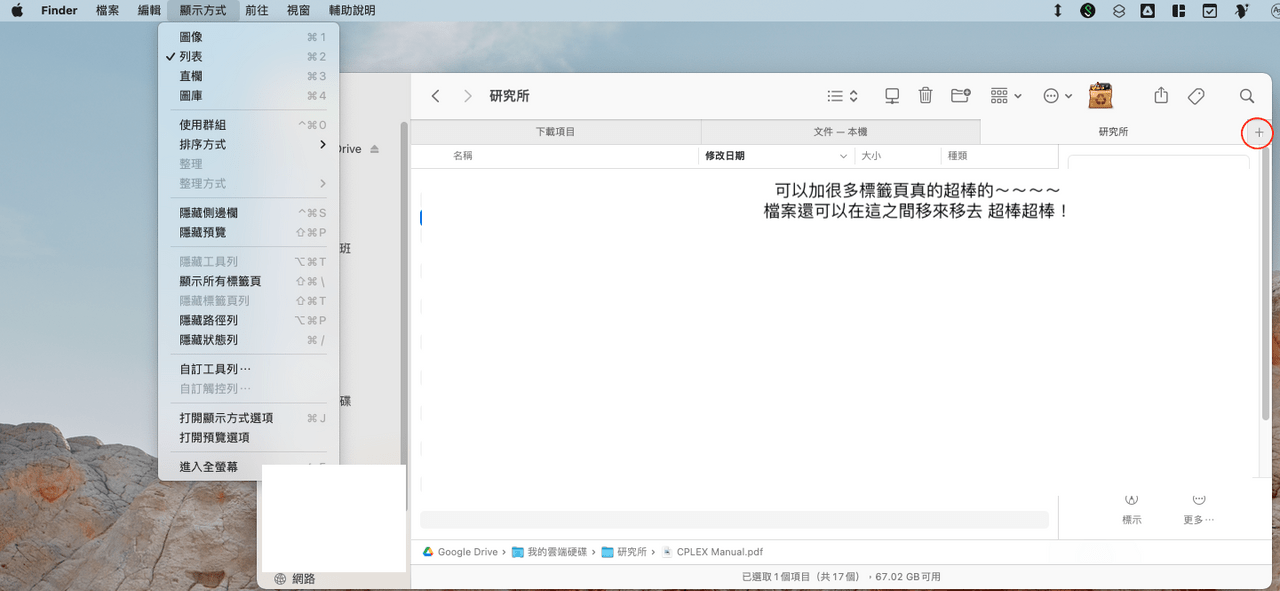Open the ellipsis action dropdown in toolbar
The image size is (1280, 591).
tap(1057, 96)
